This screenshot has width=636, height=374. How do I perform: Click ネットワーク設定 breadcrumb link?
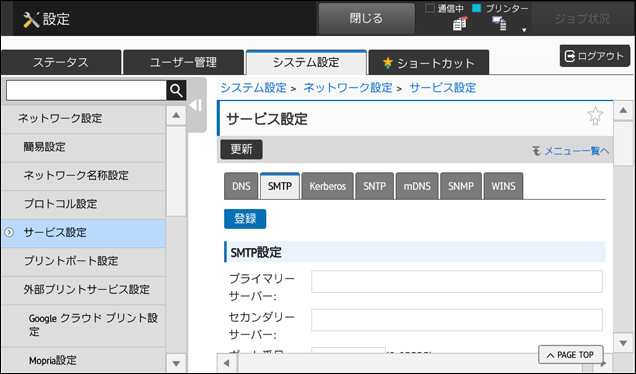(348, 88)
